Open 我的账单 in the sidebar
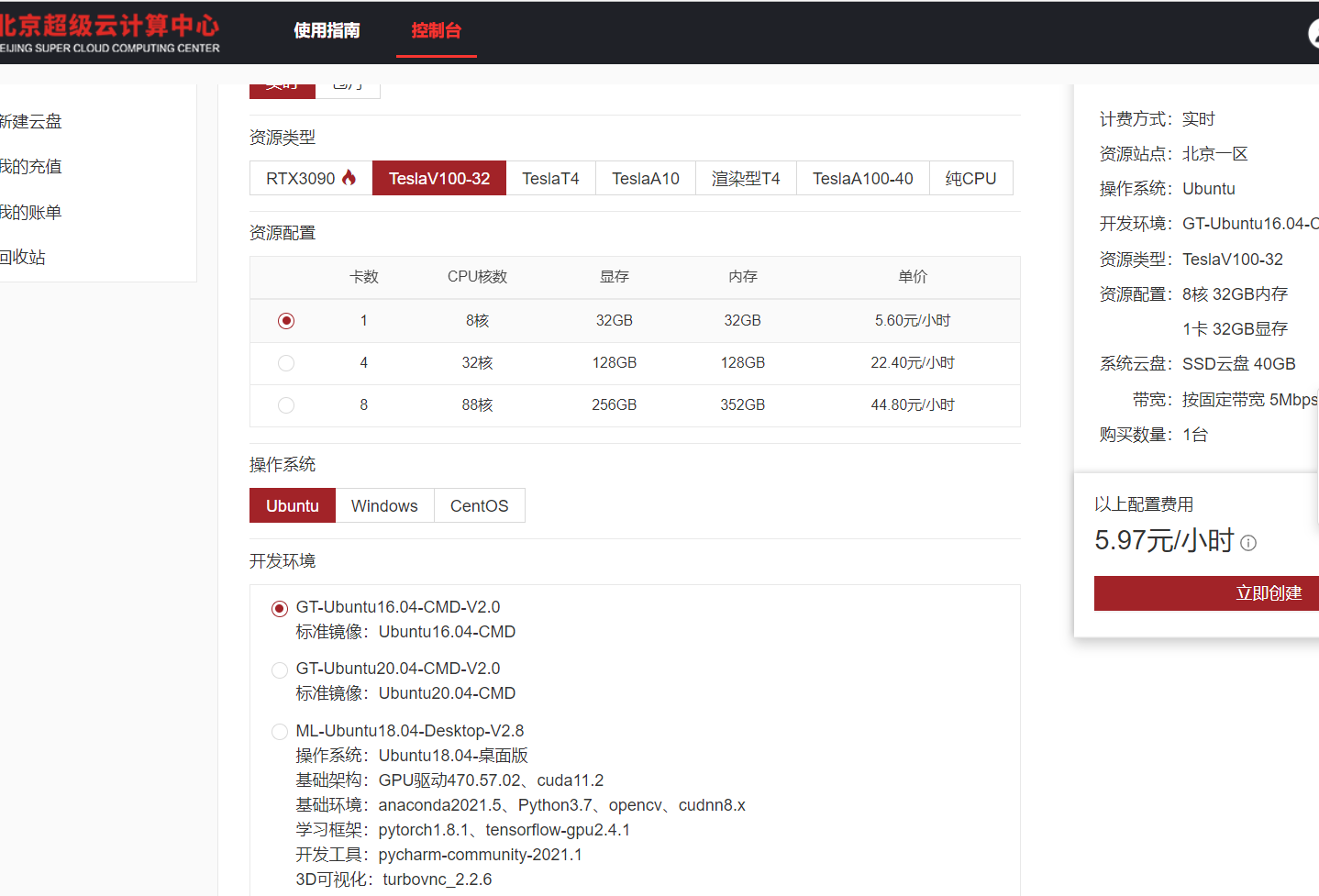This screenshot has width=1319, height=896. coord(30,212)
